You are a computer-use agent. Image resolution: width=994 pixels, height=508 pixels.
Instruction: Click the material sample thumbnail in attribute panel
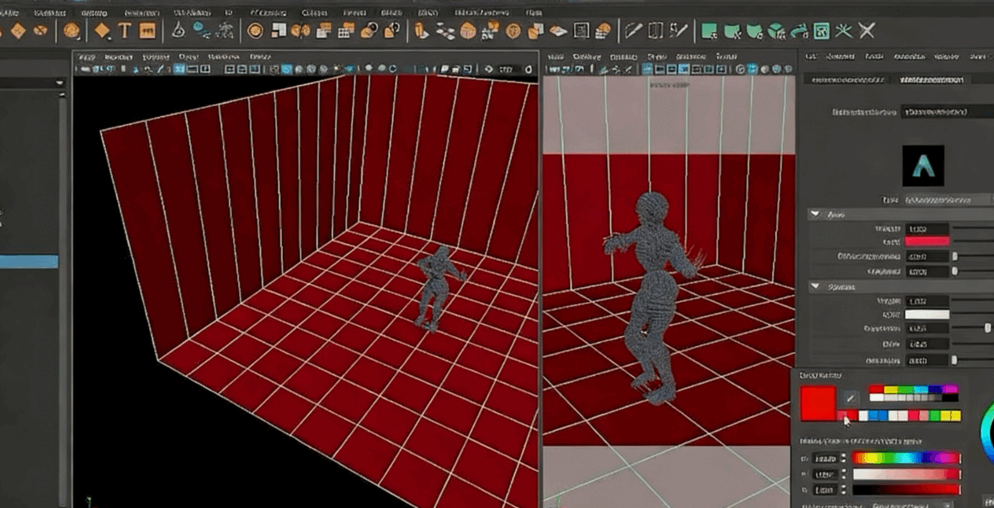tap(922, 166)
